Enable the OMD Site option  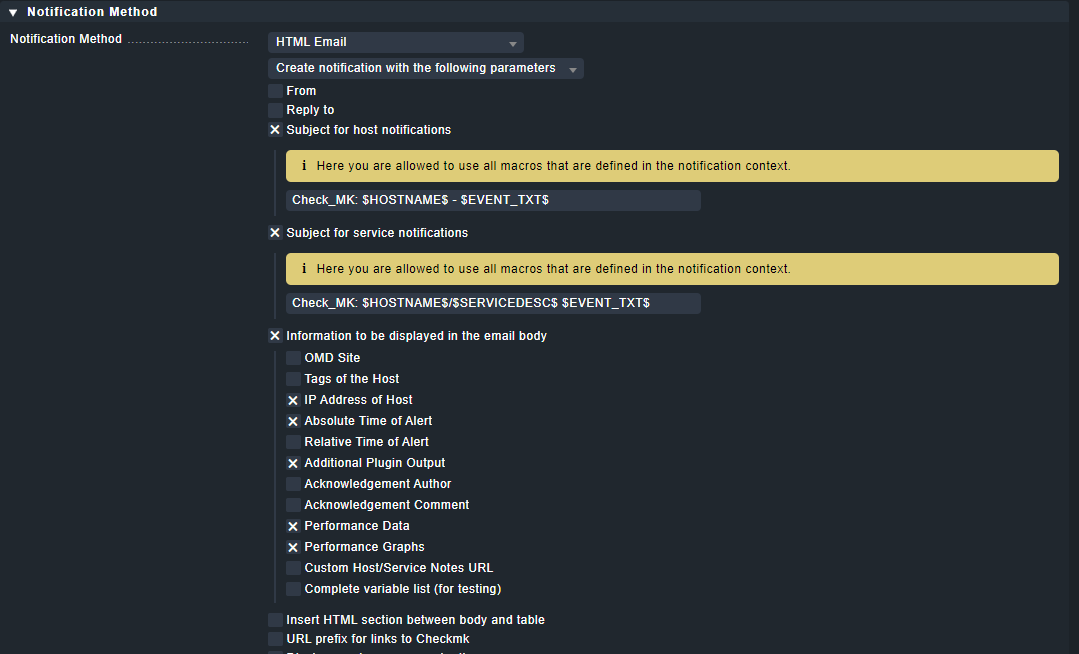293,358
